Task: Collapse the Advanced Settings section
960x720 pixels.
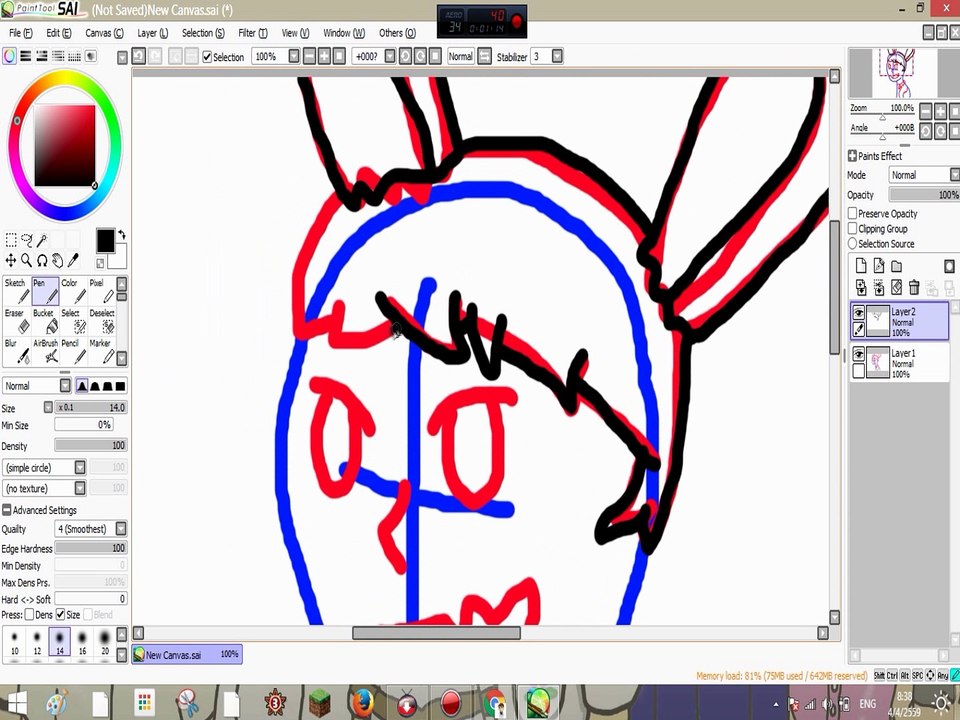Action: [x=7, y=510]
